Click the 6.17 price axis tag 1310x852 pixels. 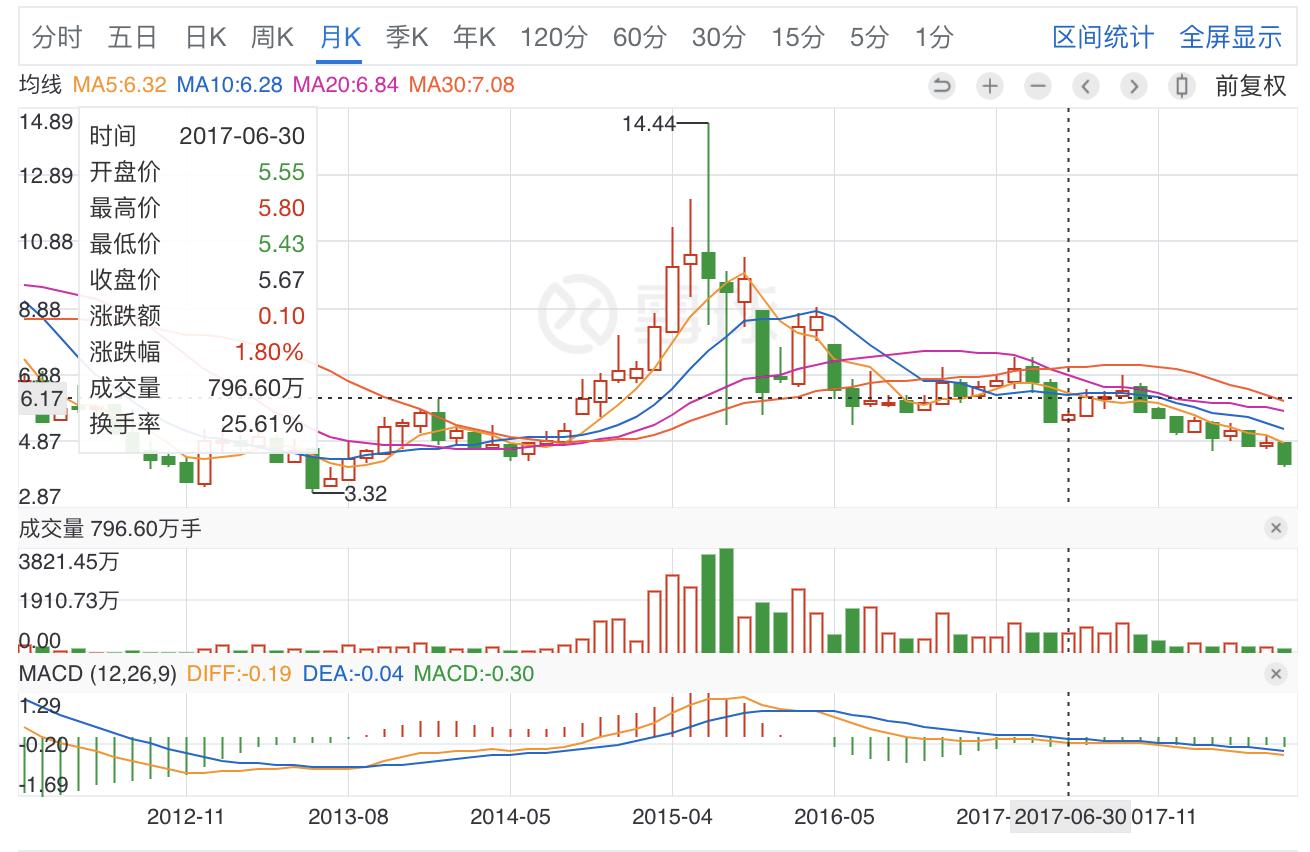[x=40, y=399]
